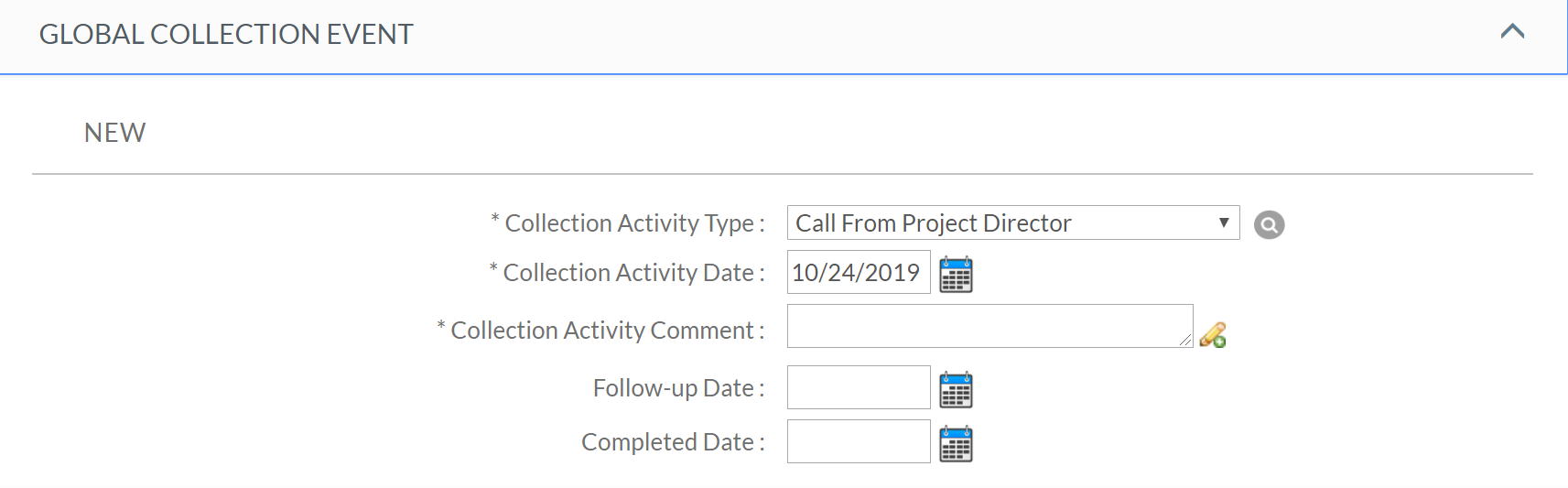Click inside the Follow-up Date field
This screenshot has height=488, width=1568.
tap(858, 387)
